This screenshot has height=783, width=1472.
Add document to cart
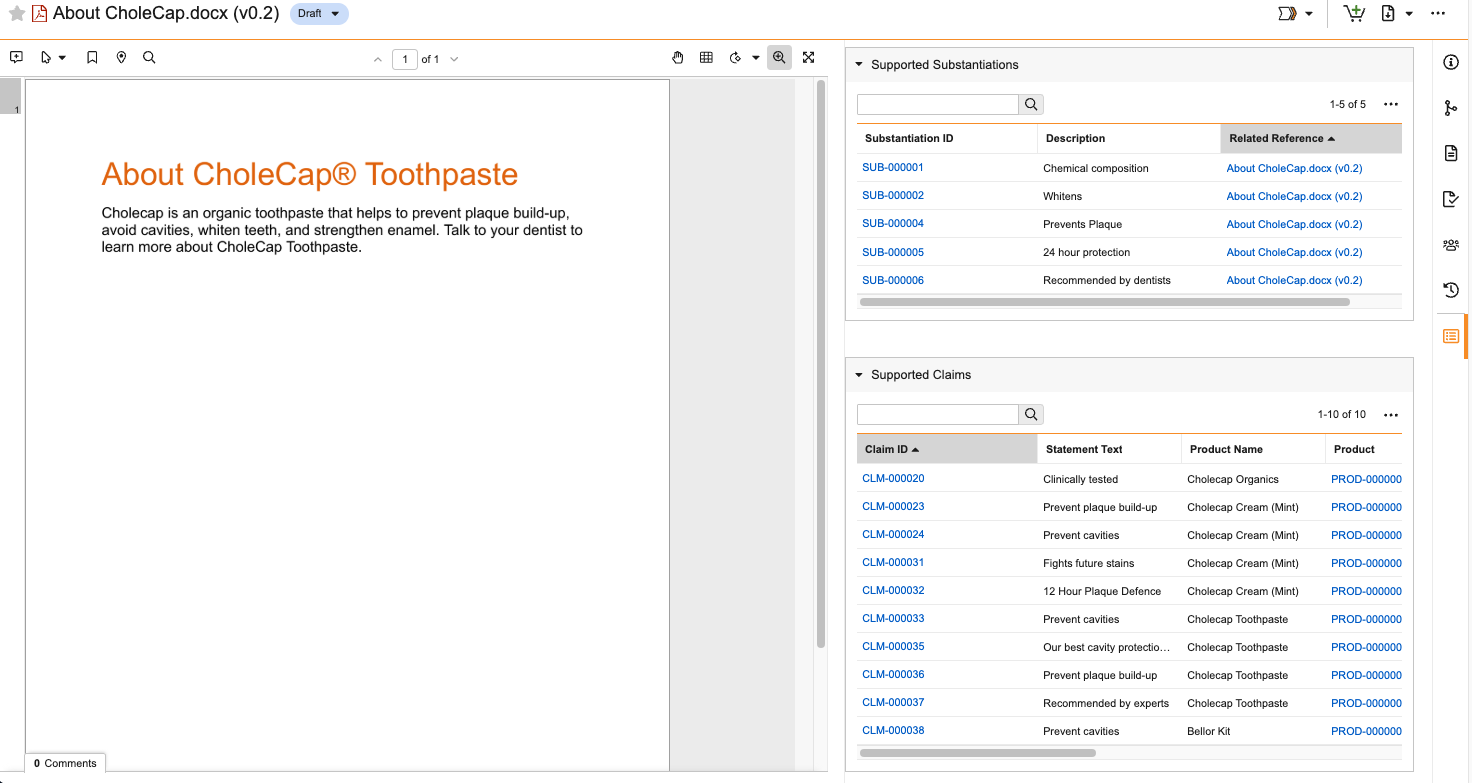[1355, 14]
